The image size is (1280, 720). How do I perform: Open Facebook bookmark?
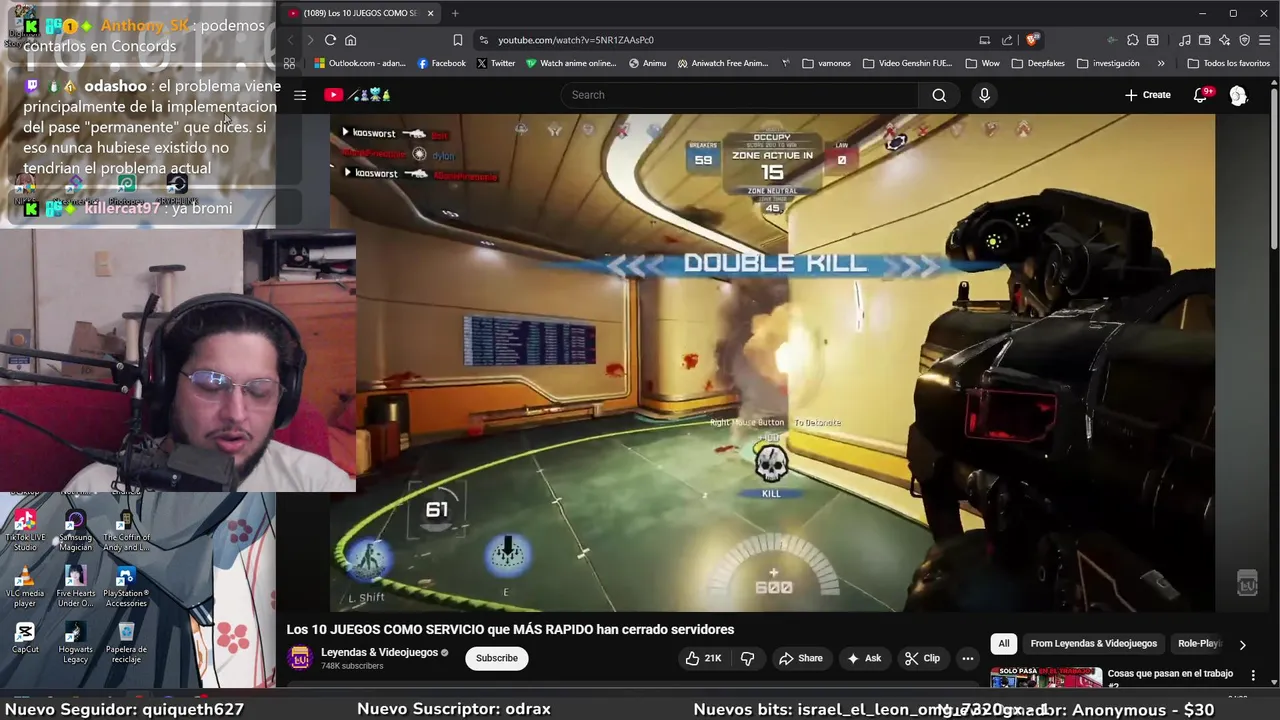(441, 63)
